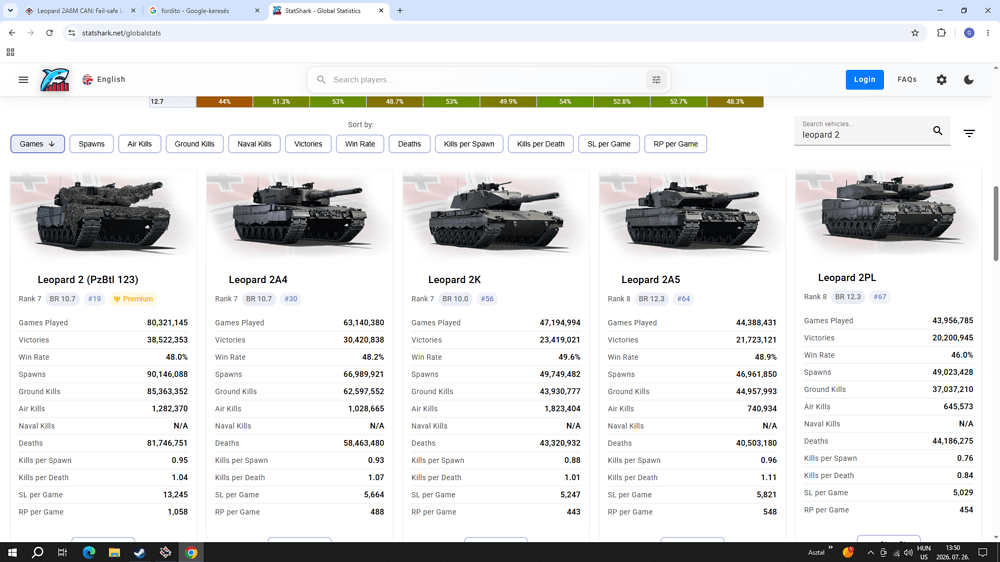Sort vehicles by Kills per Death
1000x562 pixels.
click(540, 144)
